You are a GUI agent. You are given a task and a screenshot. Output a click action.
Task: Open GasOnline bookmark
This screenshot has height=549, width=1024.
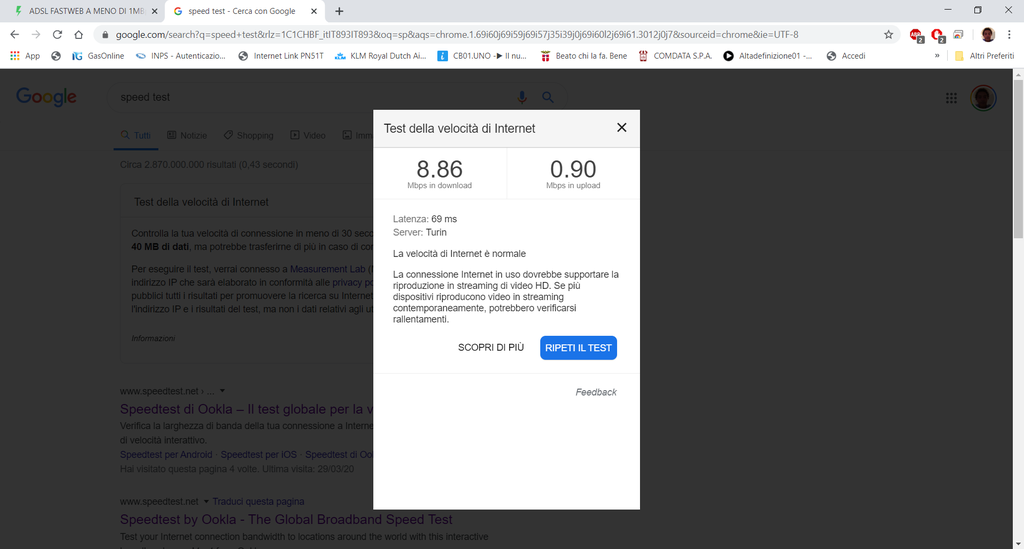coord(98,56)
